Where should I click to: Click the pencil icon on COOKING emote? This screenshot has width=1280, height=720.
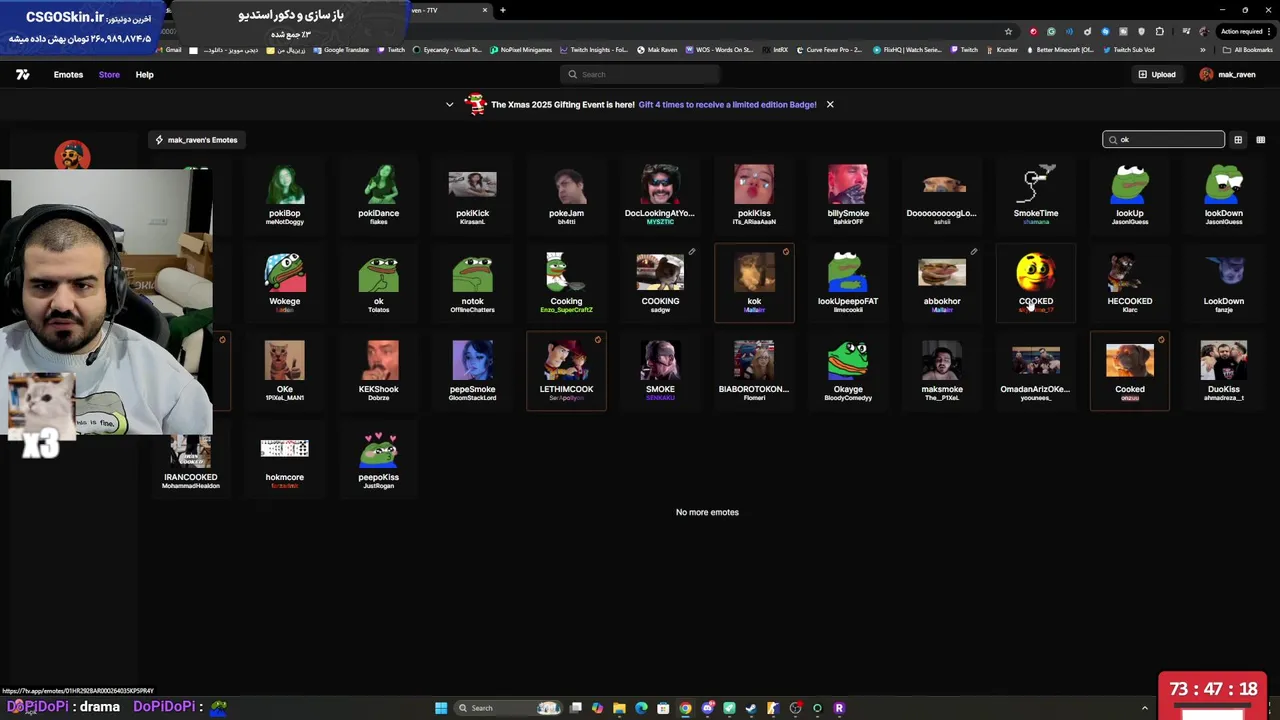[x=691, y=252]
